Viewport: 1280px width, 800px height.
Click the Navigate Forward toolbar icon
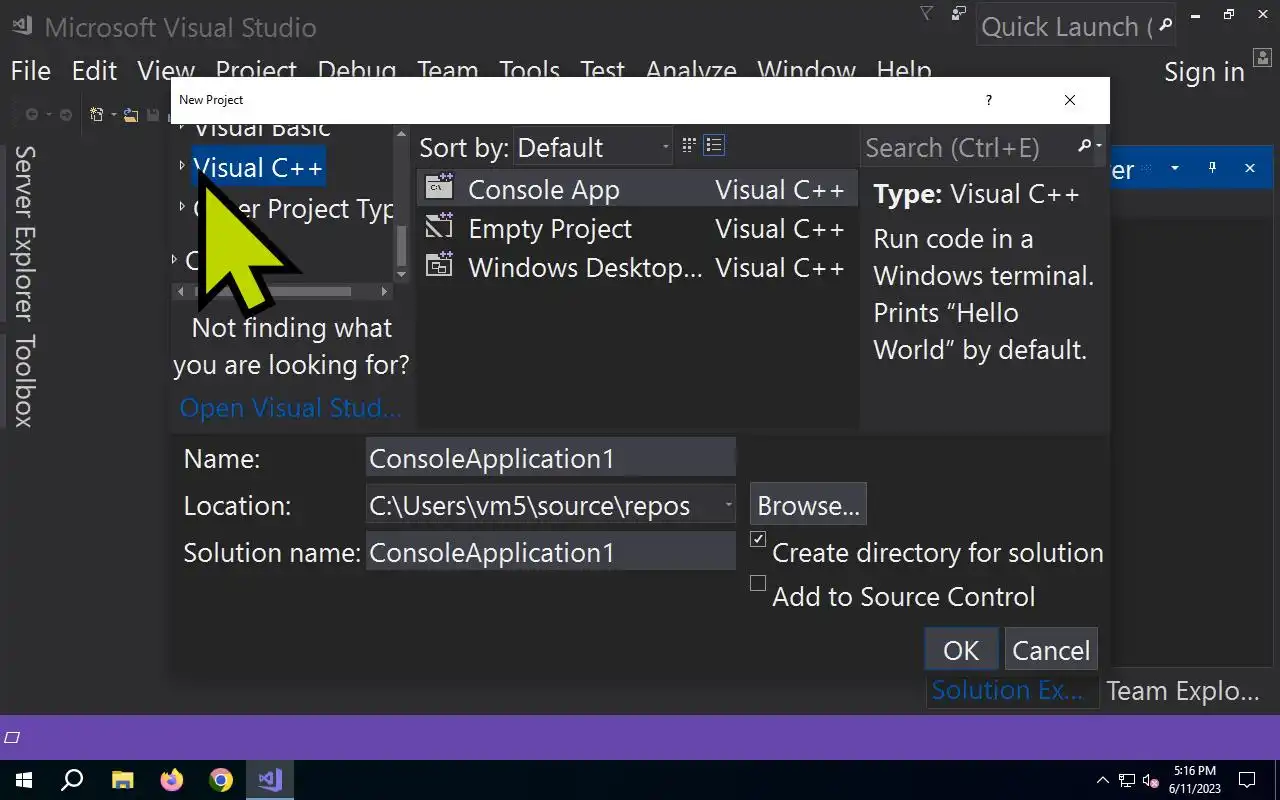66,115
